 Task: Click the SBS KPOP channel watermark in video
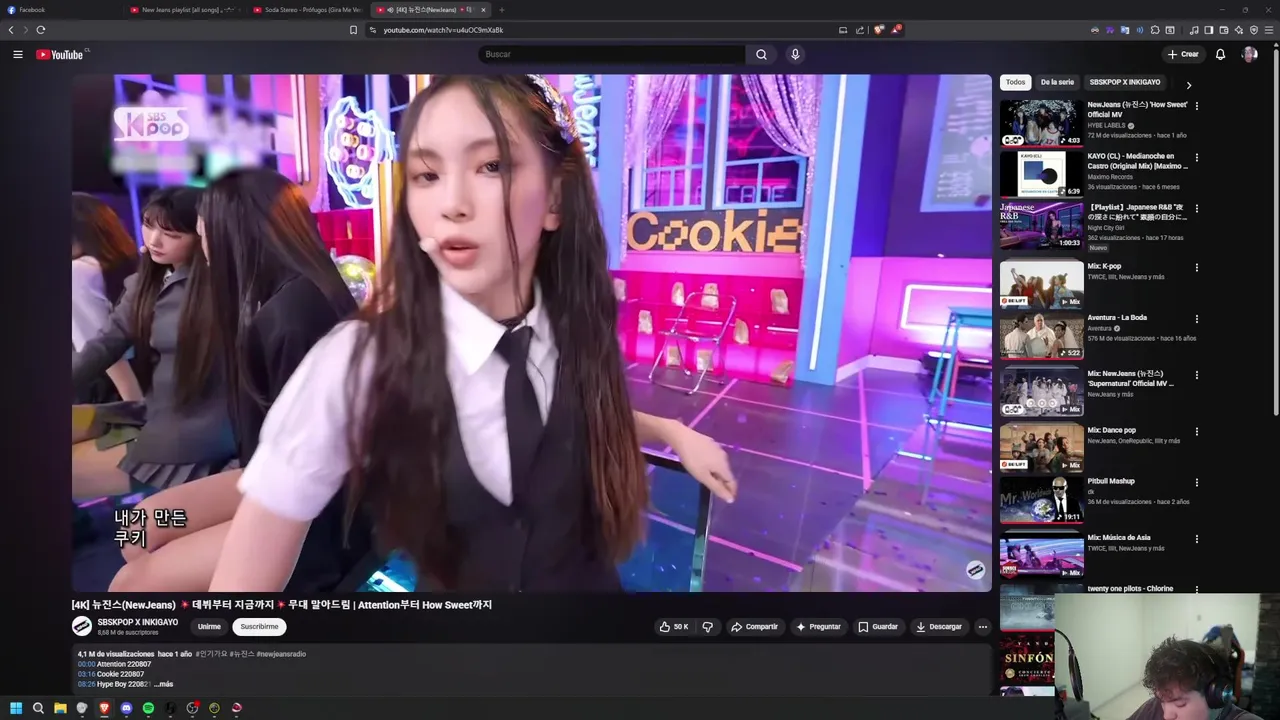tap(975, 570)
